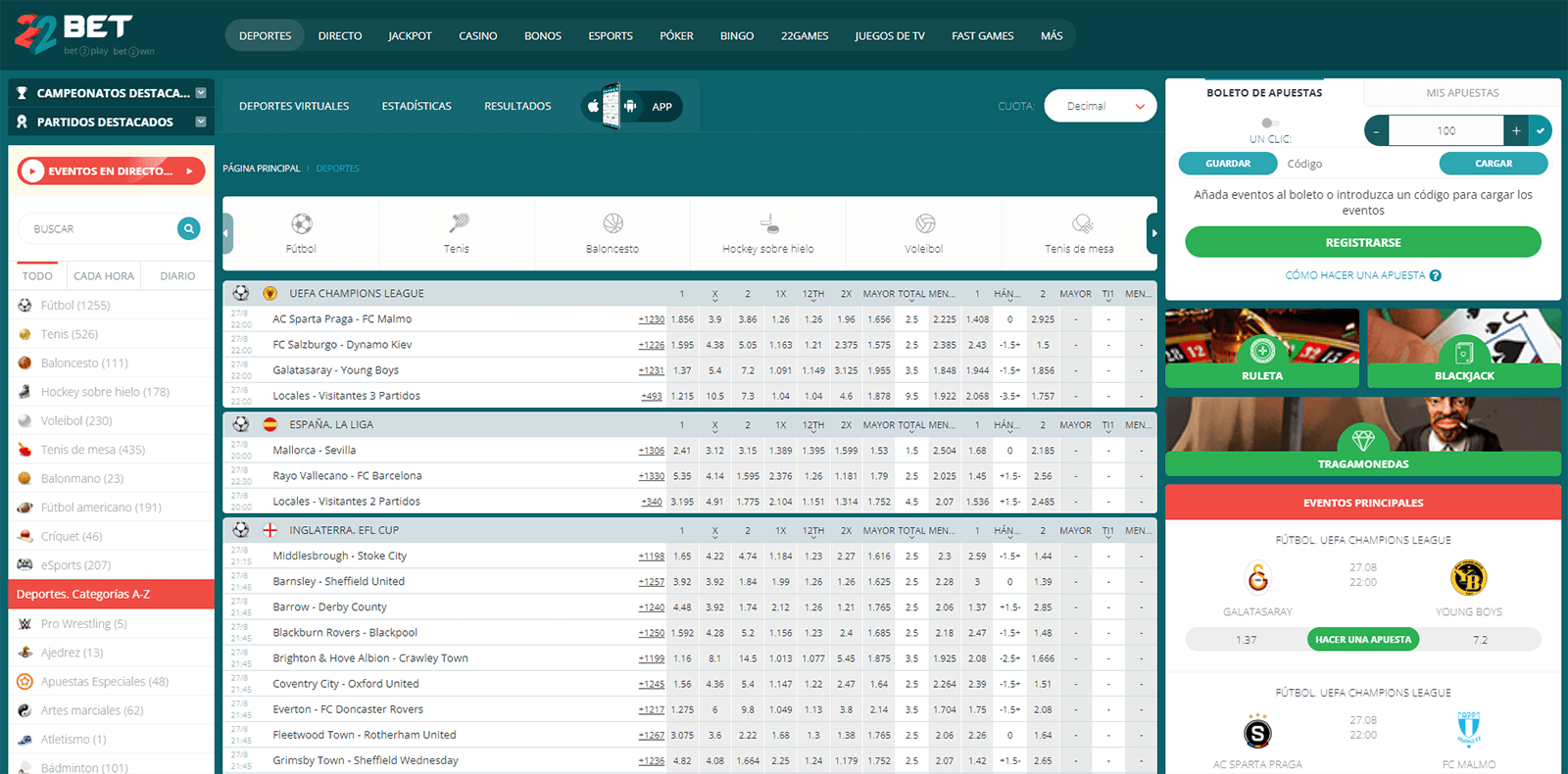The height and width of the screenshot is (774, 1568).
Task: Open the CASINO top menu
Action: pos(478,35)
